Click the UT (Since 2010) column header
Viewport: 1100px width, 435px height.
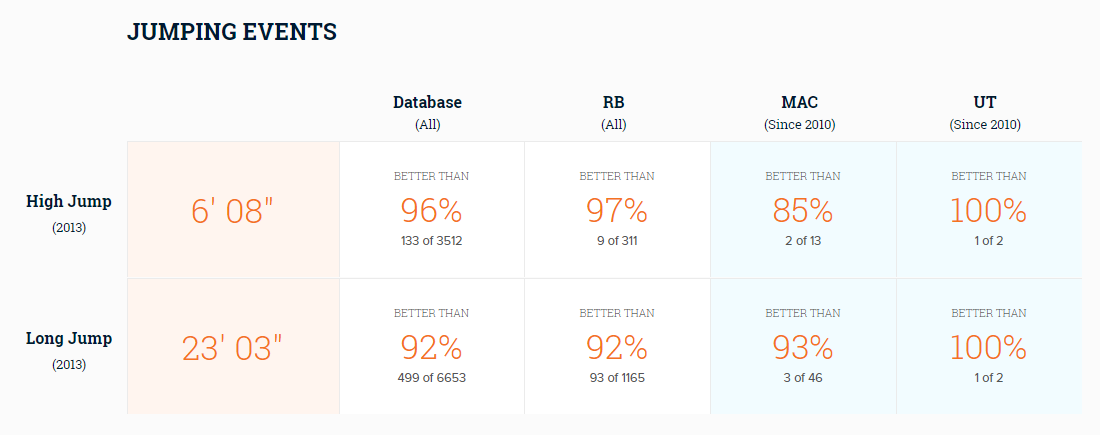(985, 112)
